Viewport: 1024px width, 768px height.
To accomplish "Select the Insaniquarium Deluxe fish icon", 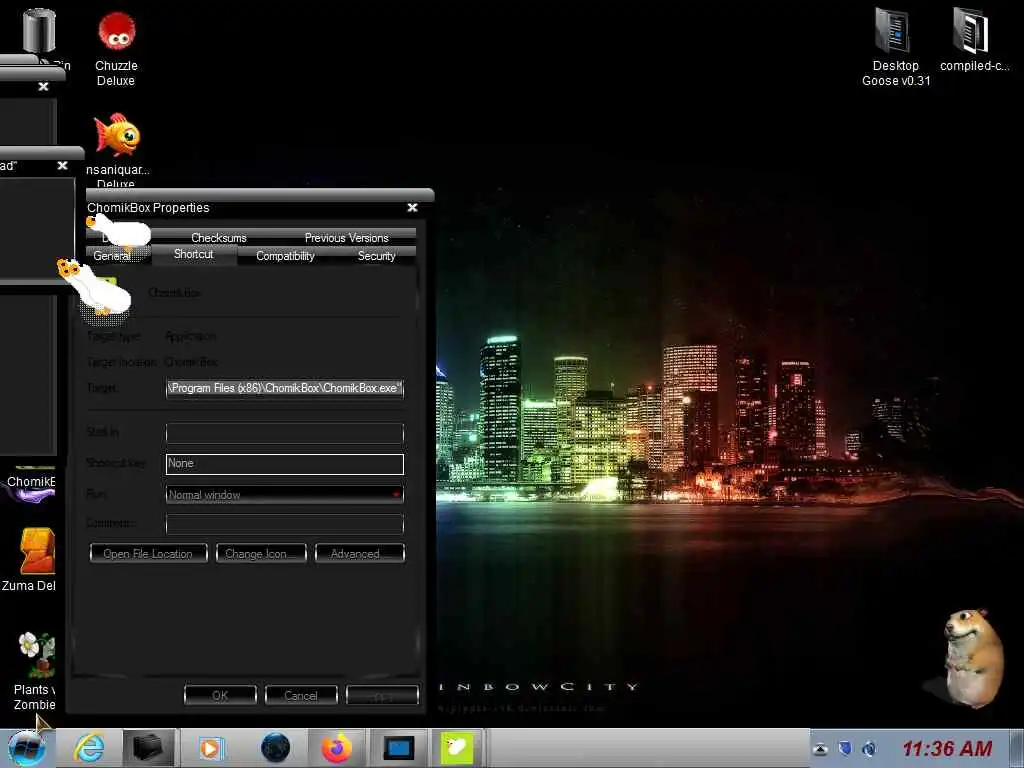I will point(117,135).
